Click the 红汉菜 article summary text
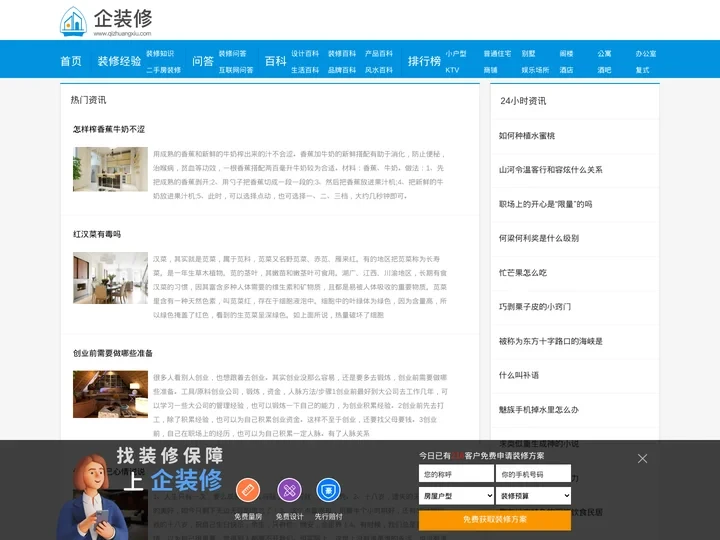 299,287
